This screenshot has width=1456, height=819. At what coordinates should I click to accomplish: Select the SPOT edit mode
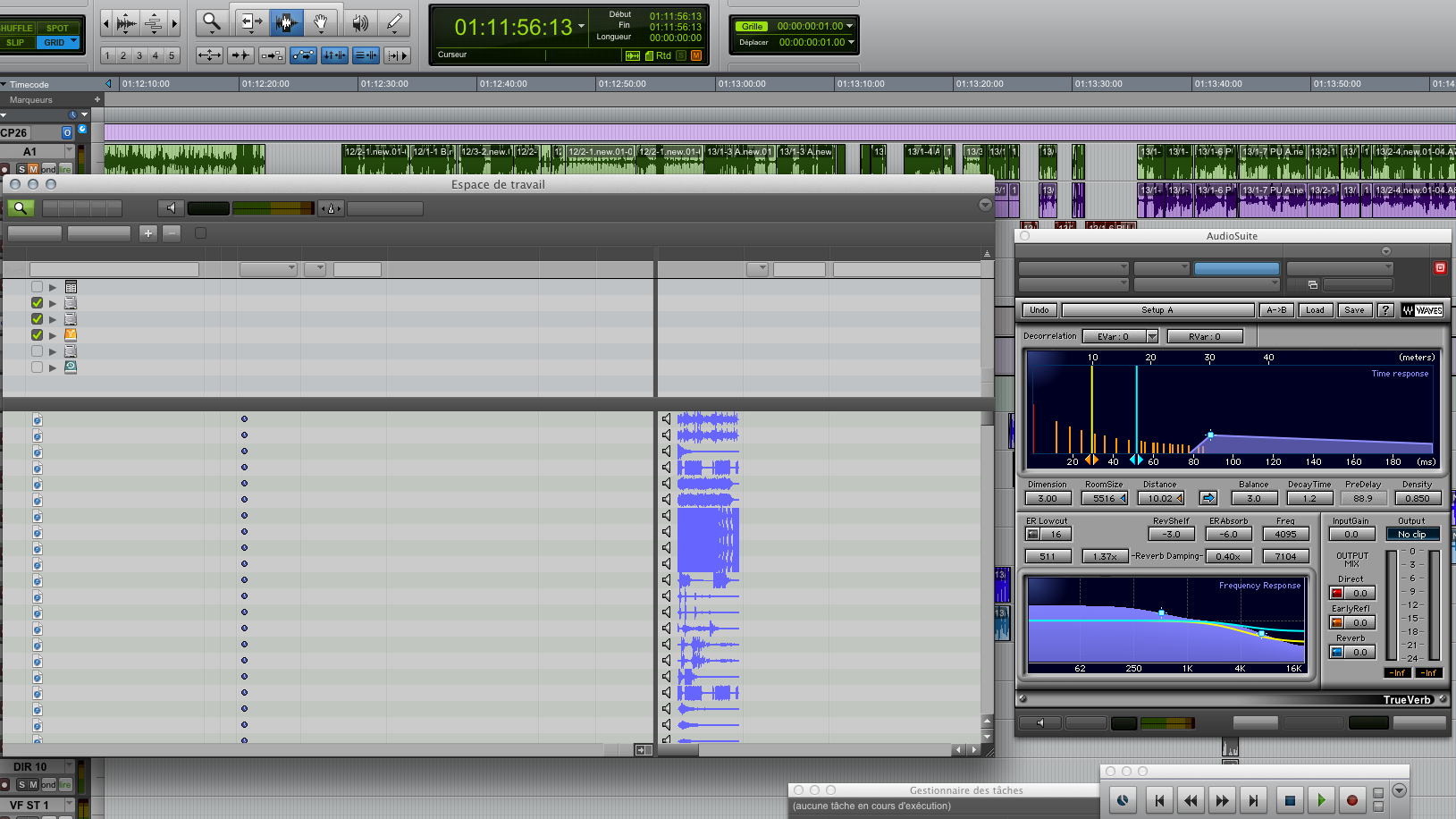click(58, 28)
